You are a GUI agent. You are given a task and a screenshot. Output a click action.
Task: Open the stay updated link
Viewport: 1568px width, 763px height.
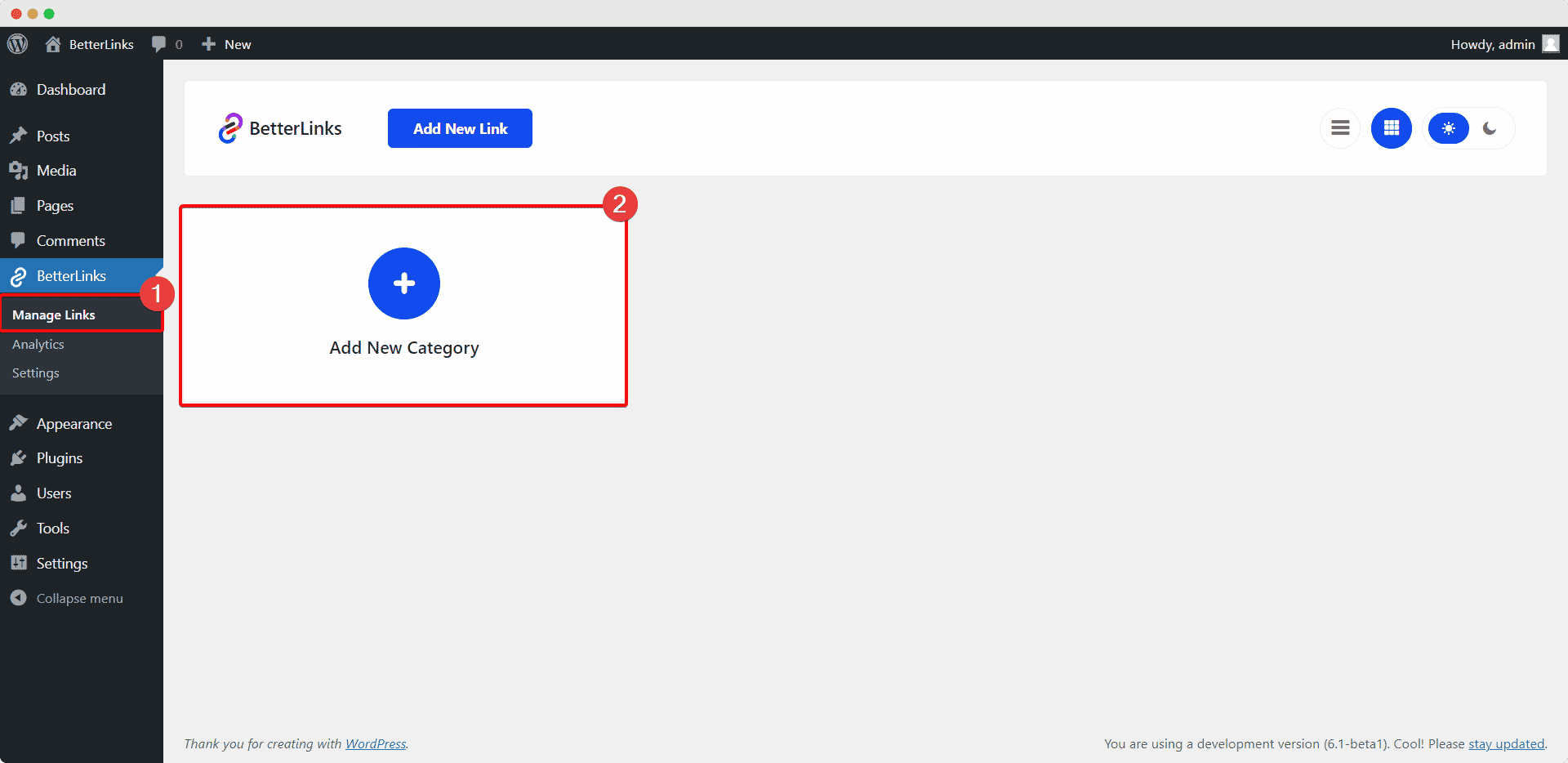(1506, 743)
